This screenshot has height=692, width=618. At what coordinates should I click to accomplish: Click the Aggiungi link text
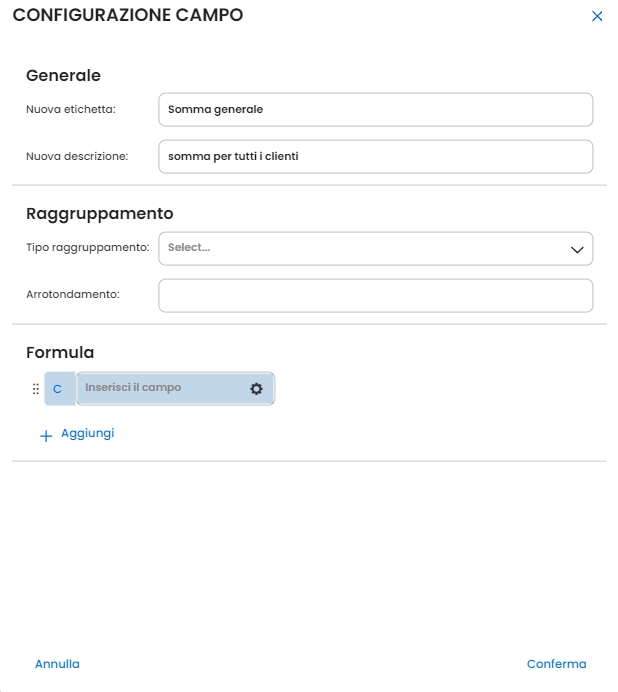click(x=88, y=433)
